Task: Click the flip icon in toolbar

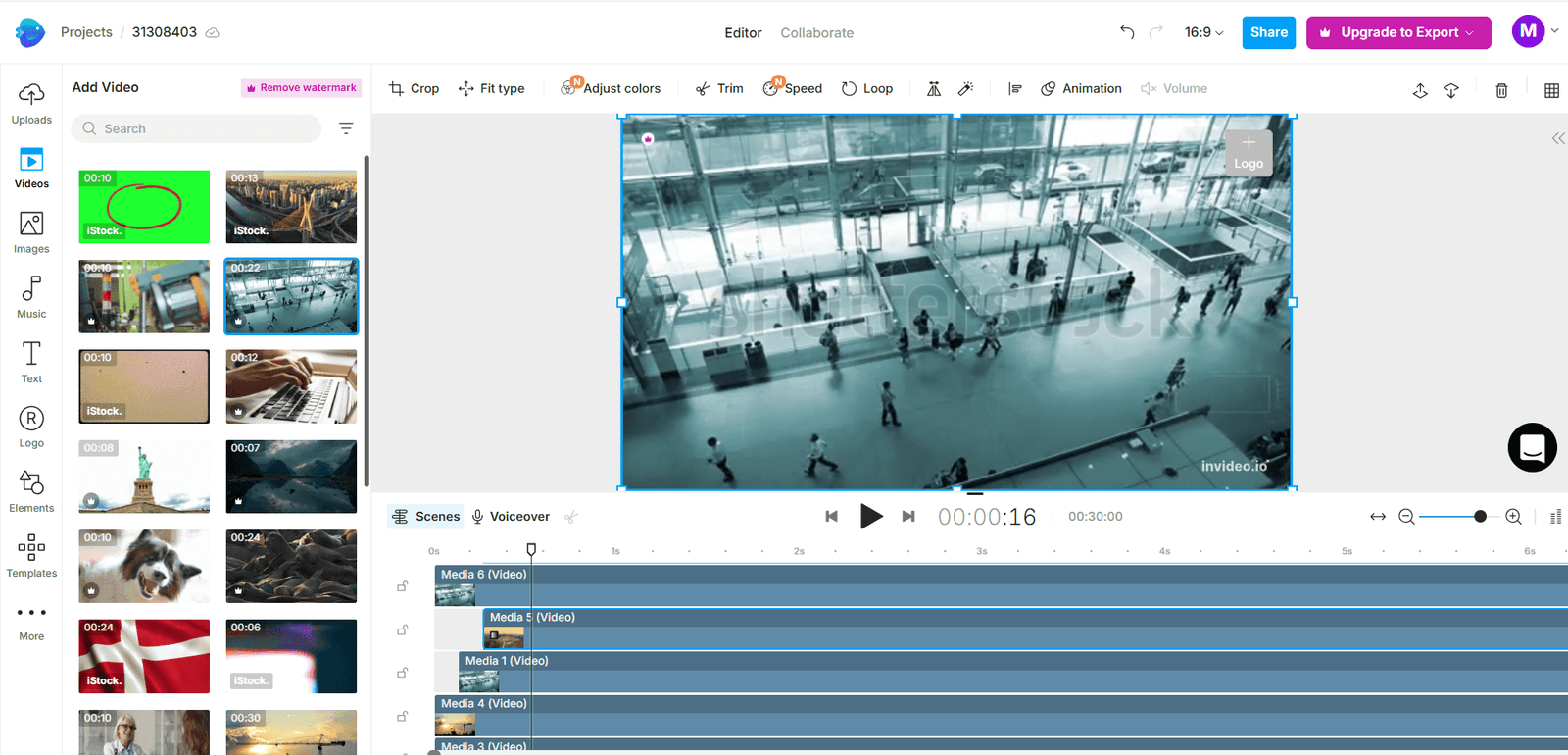Action: point(934,89)
